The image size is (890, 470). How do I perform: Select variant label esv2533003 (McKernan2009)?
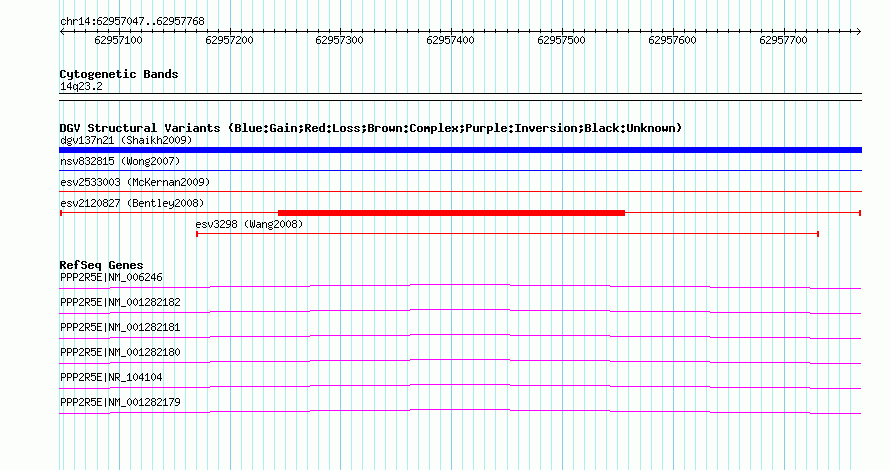coord(135,182)
